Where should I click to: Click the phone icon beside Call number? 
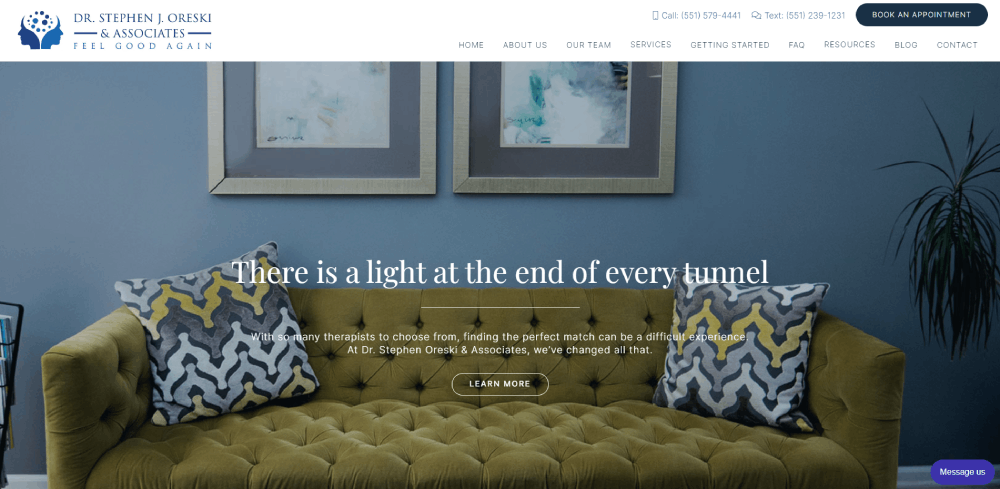(655, 15)
